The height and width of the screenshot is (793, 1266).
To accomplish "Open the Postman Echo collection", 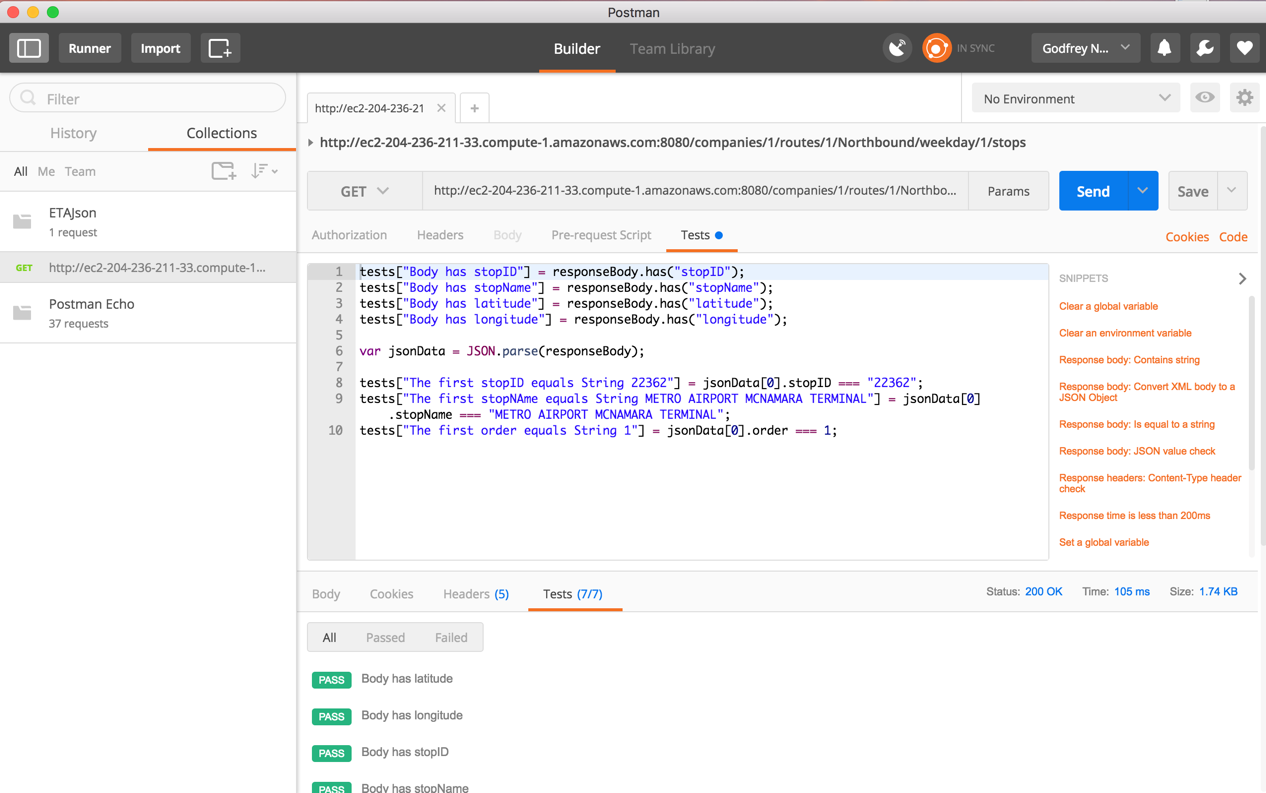I will click(148, 312).
